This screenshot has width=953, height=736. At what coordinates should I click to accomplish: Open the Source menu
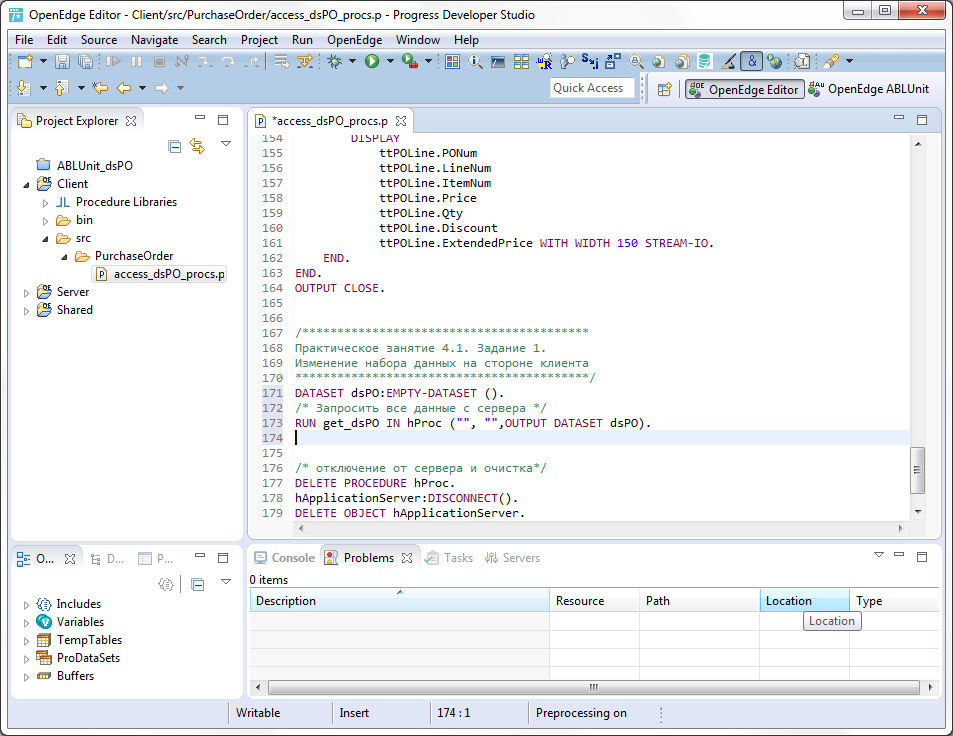[x=99, y=40]
